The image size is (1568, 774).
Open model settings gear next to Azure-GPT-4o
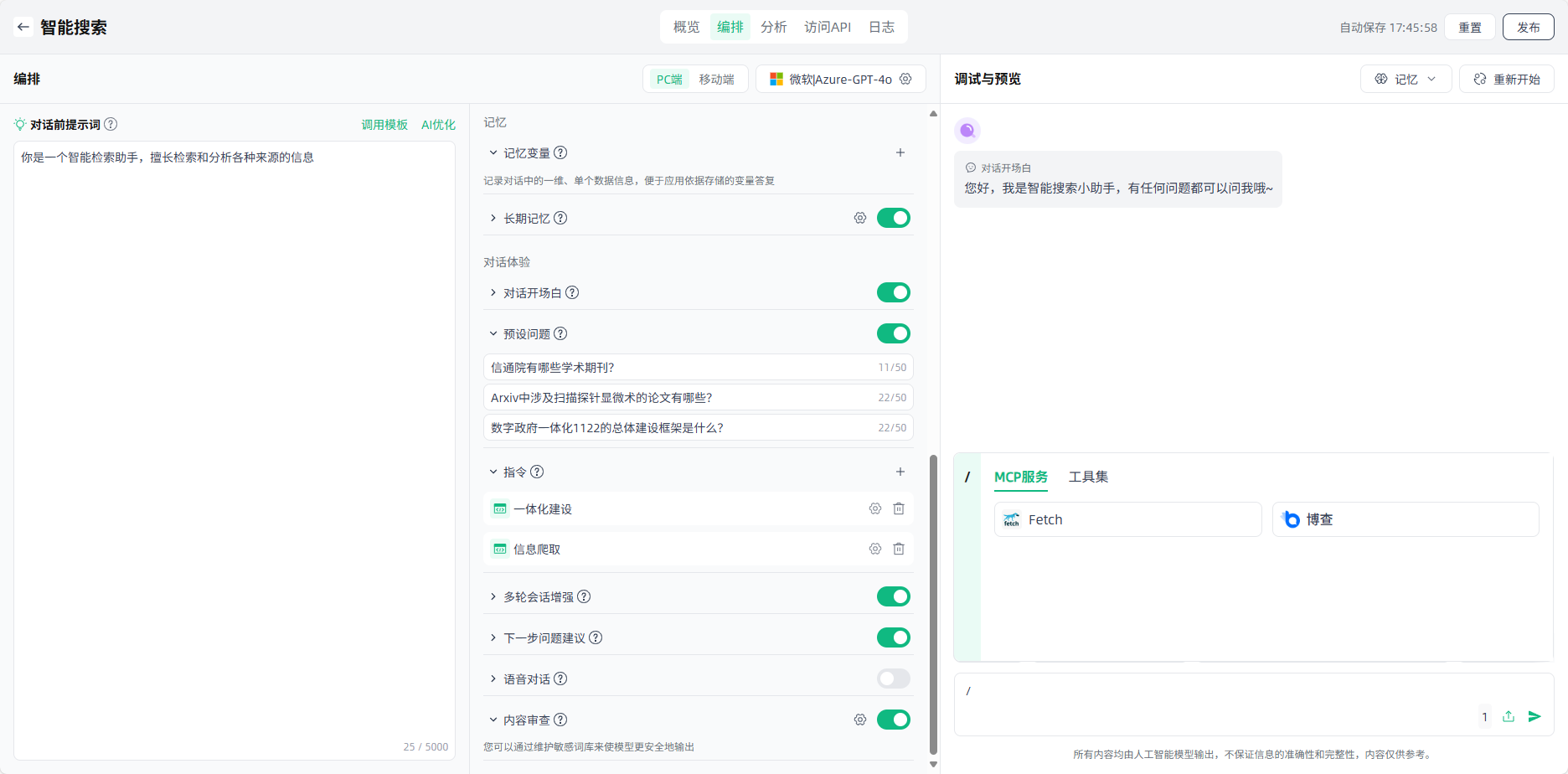[905, 79]
